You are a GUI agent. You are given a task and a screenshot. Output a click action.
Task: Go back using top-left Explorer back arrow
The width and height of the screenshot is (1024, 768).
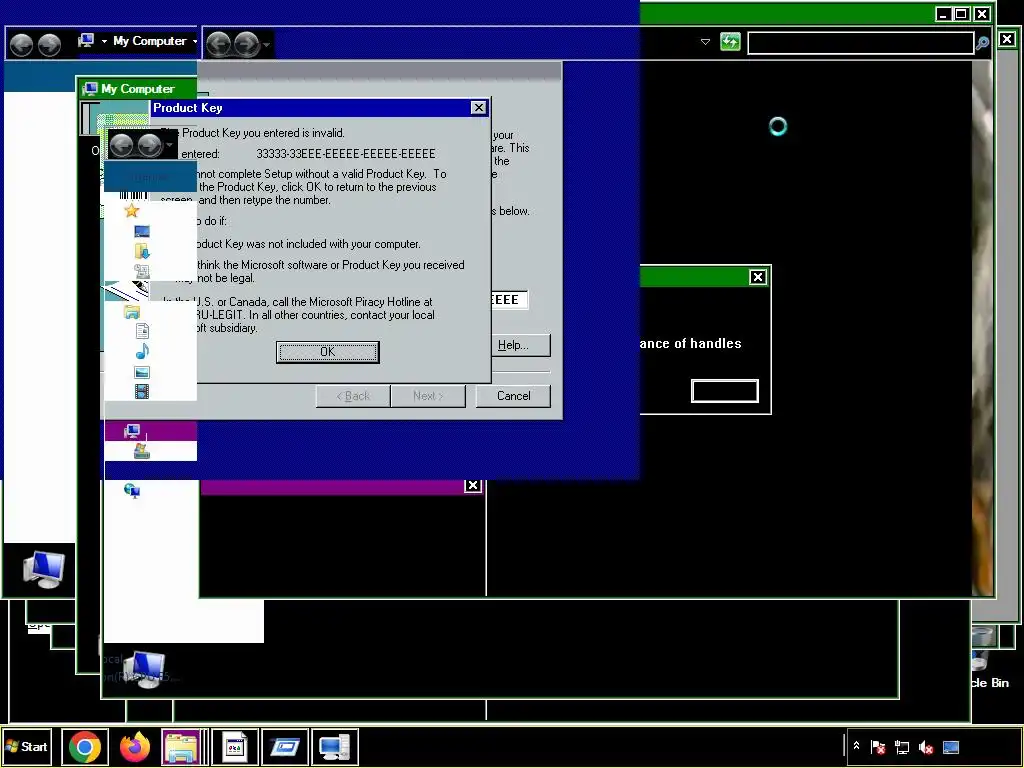[x=22, y=44]
